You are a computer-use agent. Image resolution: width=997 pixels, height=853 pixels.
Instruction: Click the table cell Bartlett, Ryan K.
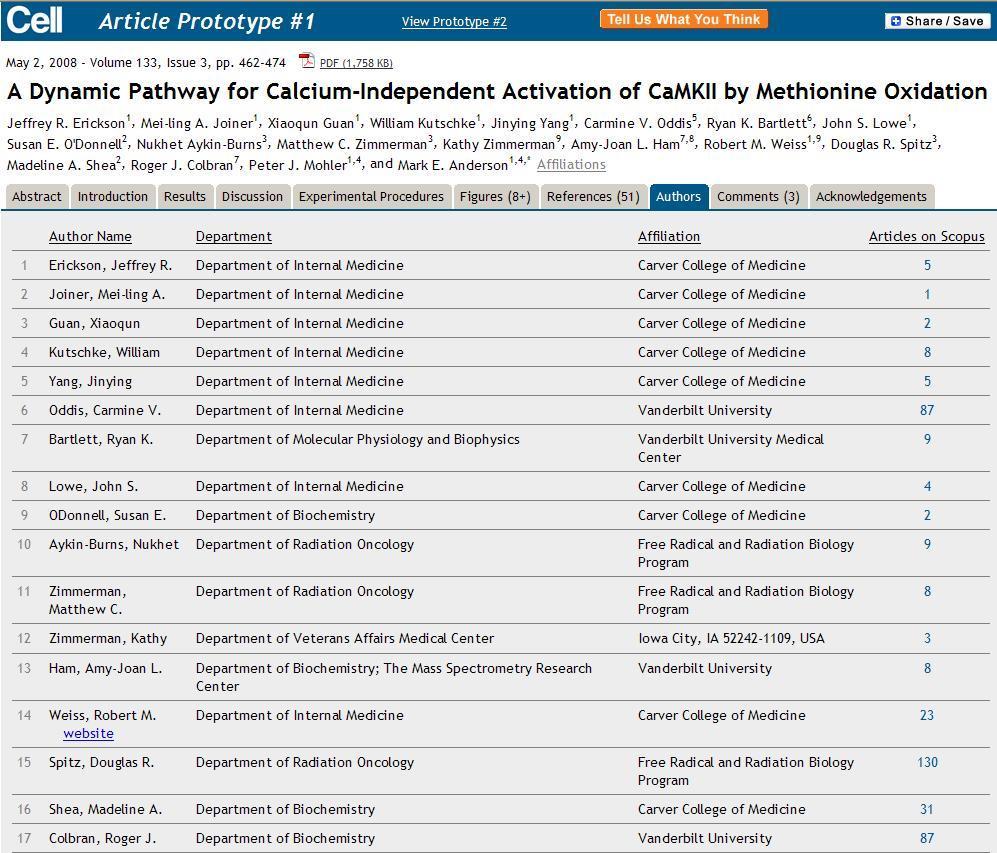(101, 439)
